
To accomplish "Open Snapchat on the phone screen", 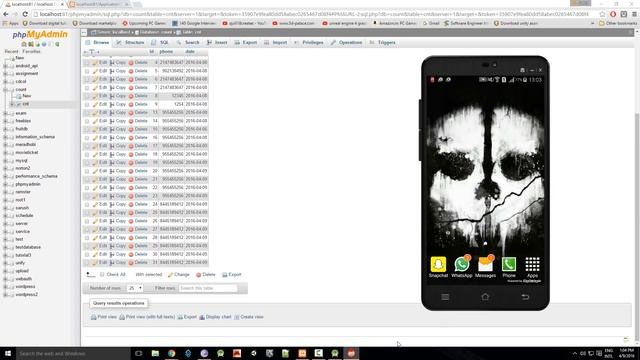I will tap(438, 264).
